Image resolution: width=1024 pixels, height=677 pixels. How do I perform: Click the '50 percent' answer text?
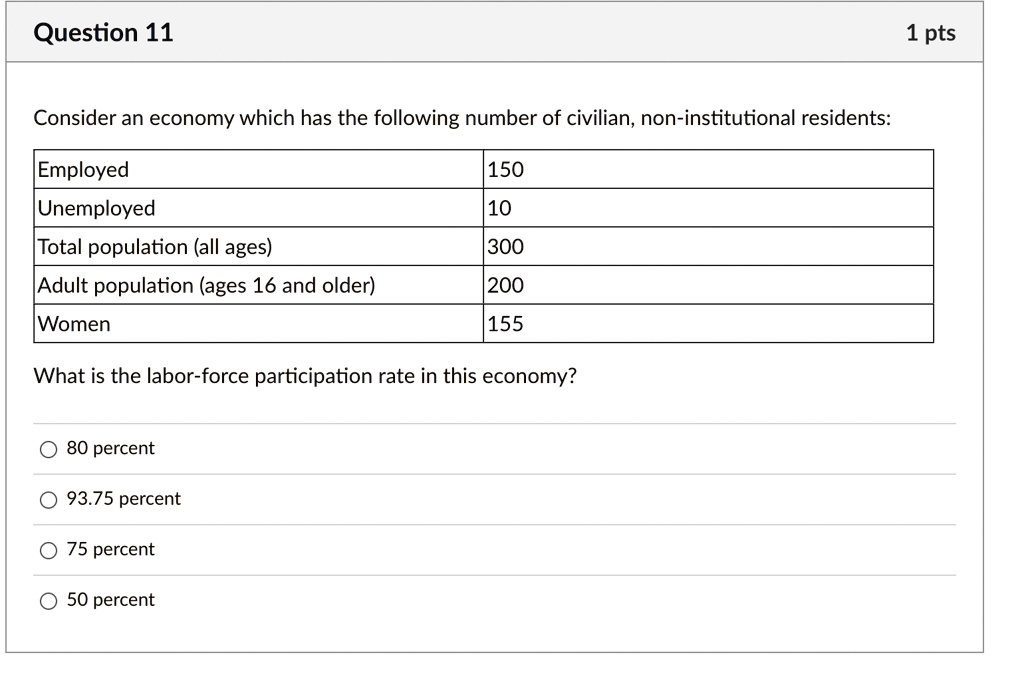110,600
